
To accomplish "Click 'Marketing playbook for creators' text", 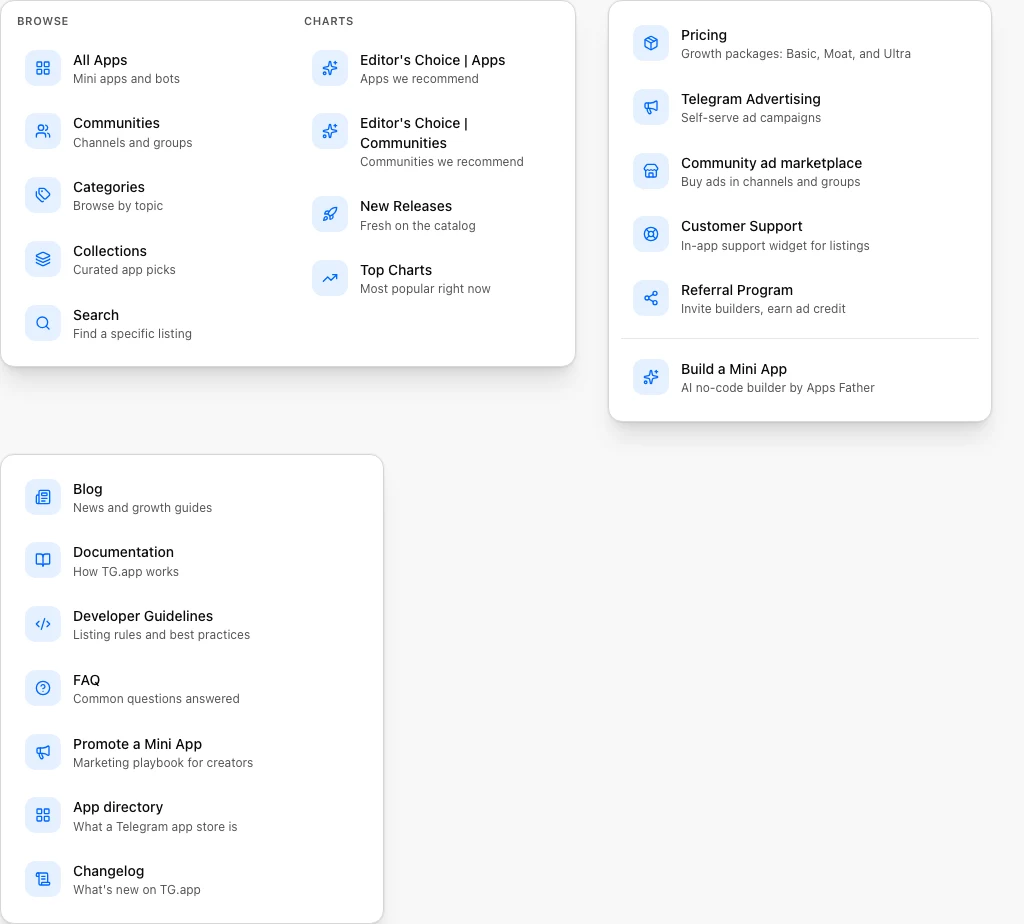I will [x=163, y=763].
